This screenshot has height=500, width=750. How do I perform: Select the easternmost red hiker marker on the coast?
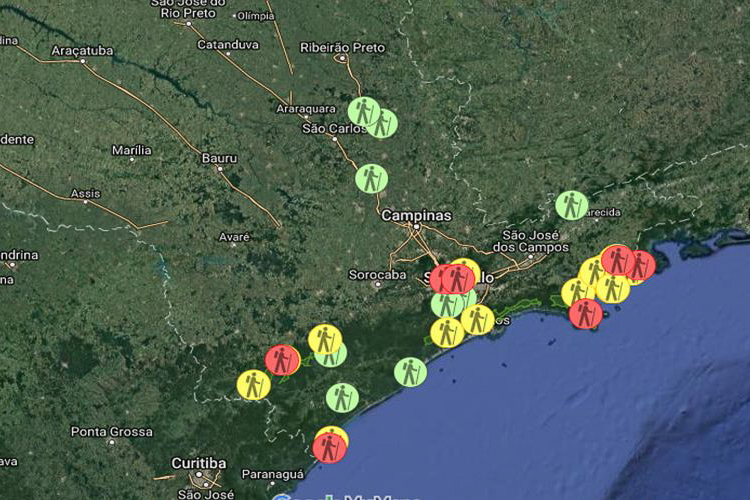(x=639, y=265)
